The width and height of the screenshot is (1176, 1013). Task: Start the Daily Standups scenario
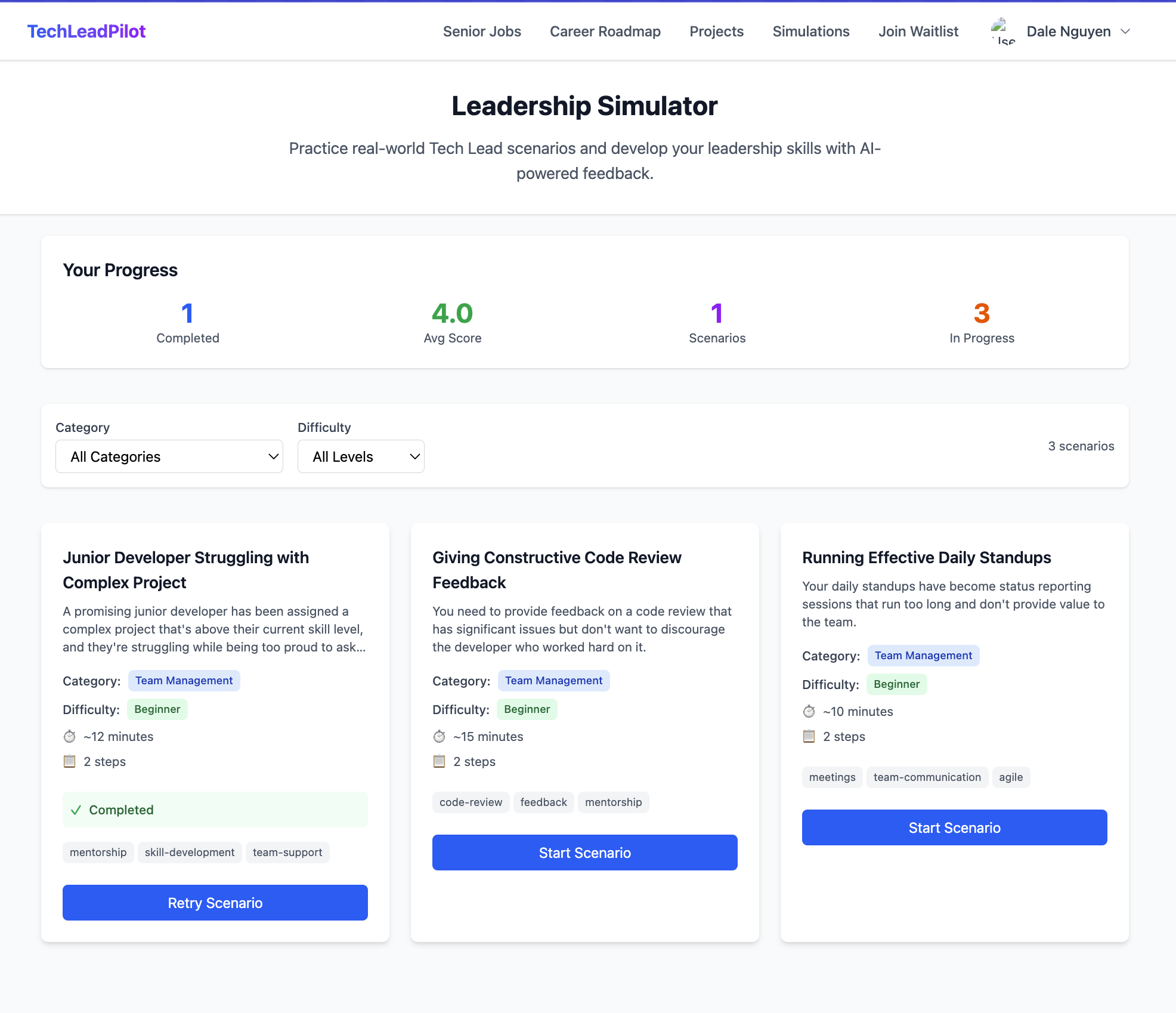pyautogui.click(x=954, y=827)
